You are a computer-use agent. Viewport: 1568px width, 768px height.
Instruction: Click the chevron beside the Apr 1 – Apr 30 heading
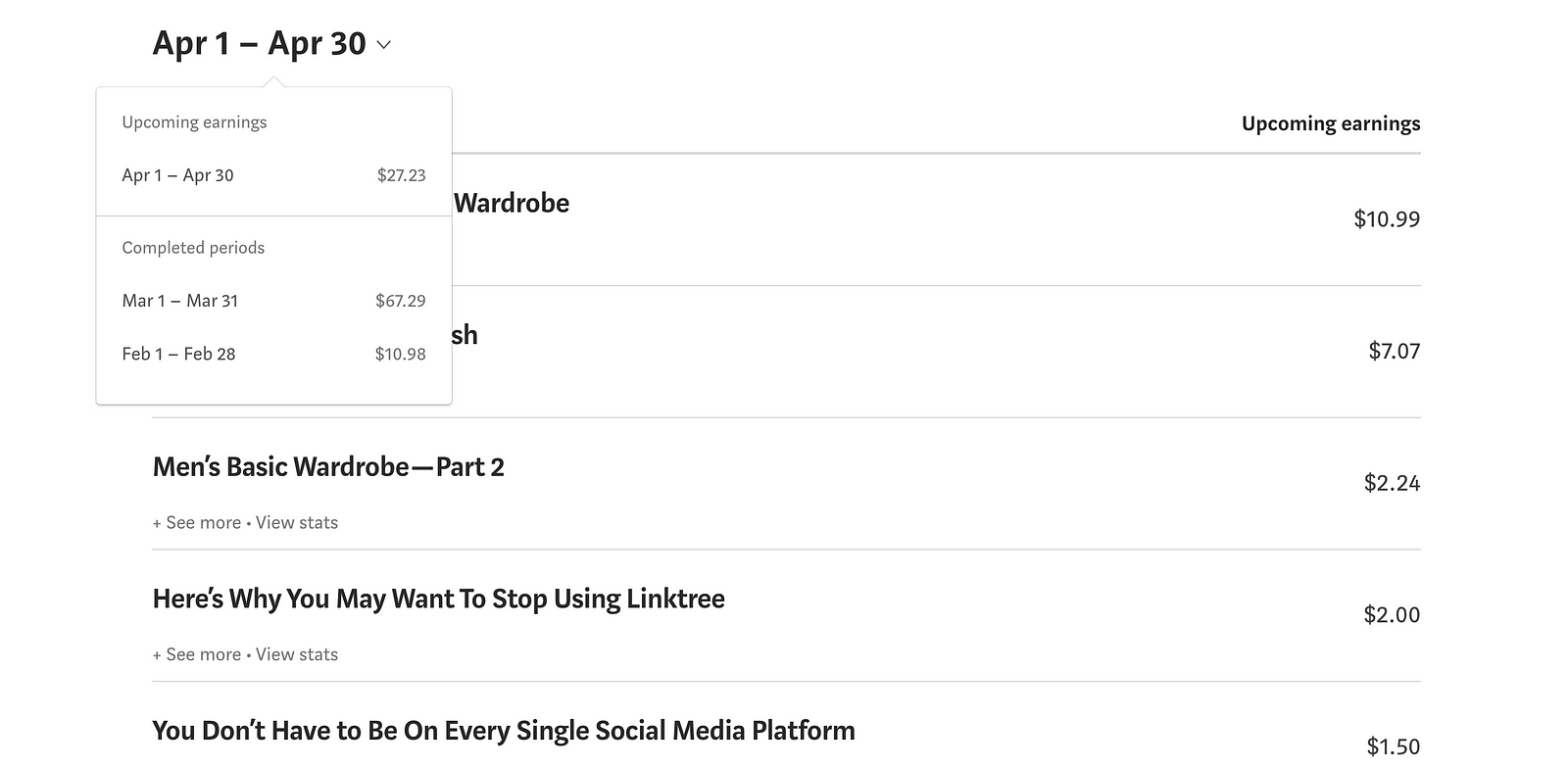tap(384, 45)
